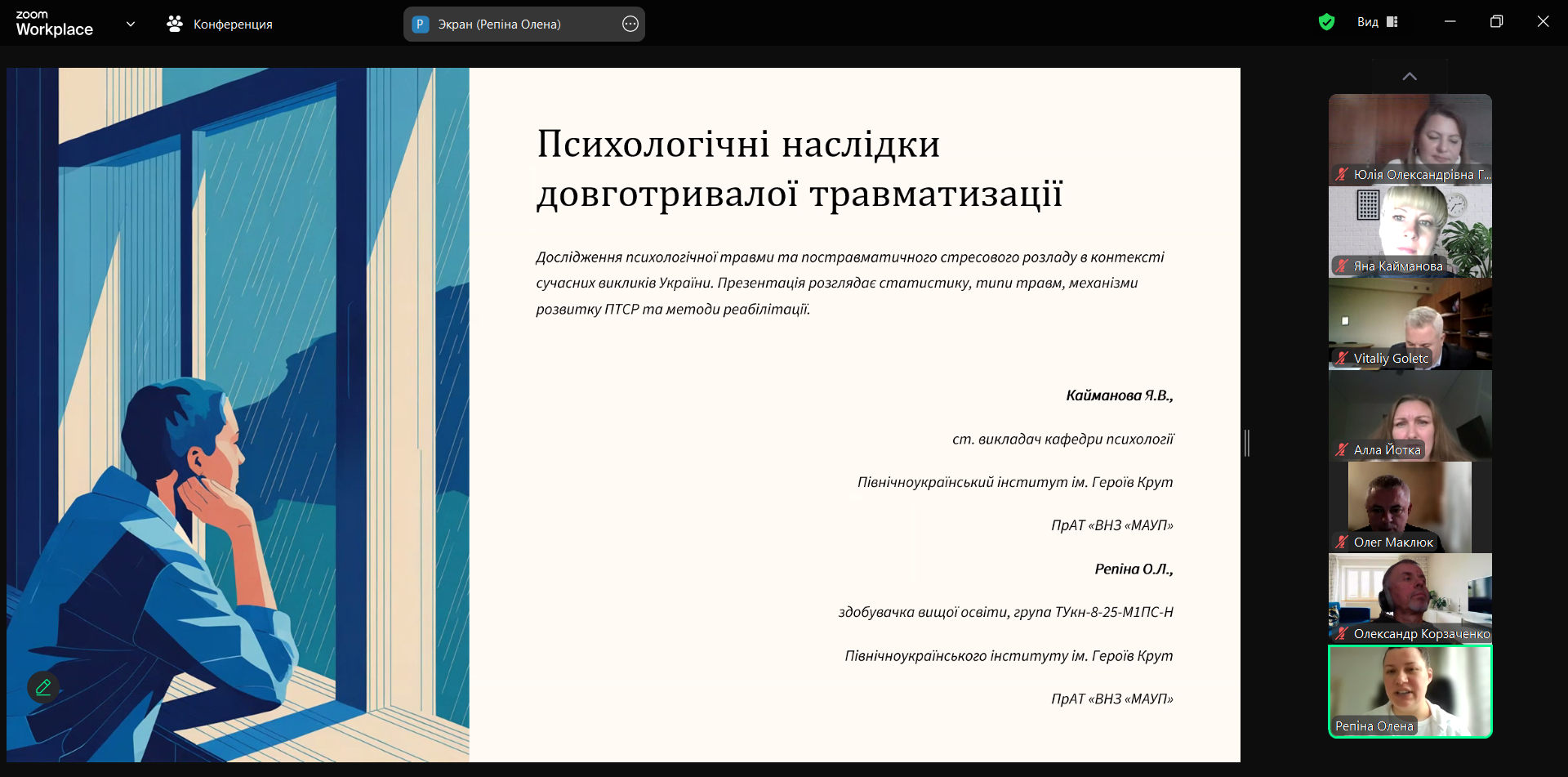Screen dimensions: 1568x777
Task: Click muted mic icon on Алла Йотка
Action: [1342, 449]
